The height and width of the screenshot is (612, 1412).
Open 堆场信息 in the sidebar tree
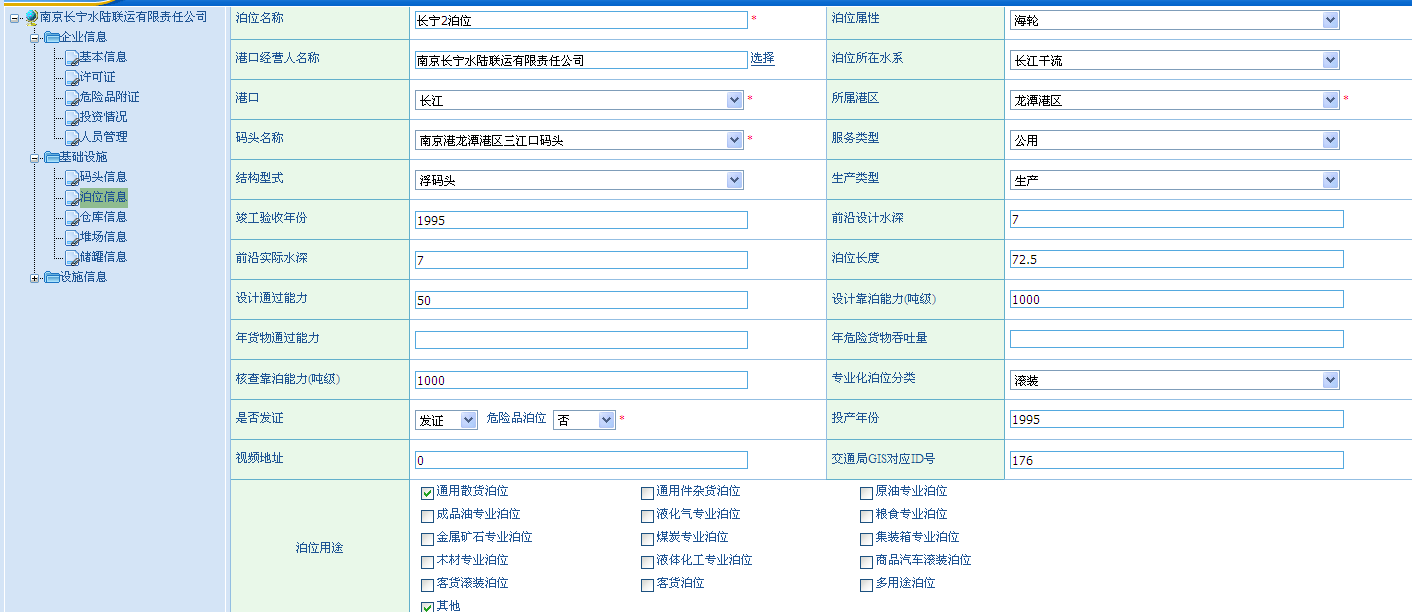tap(103, 237)
